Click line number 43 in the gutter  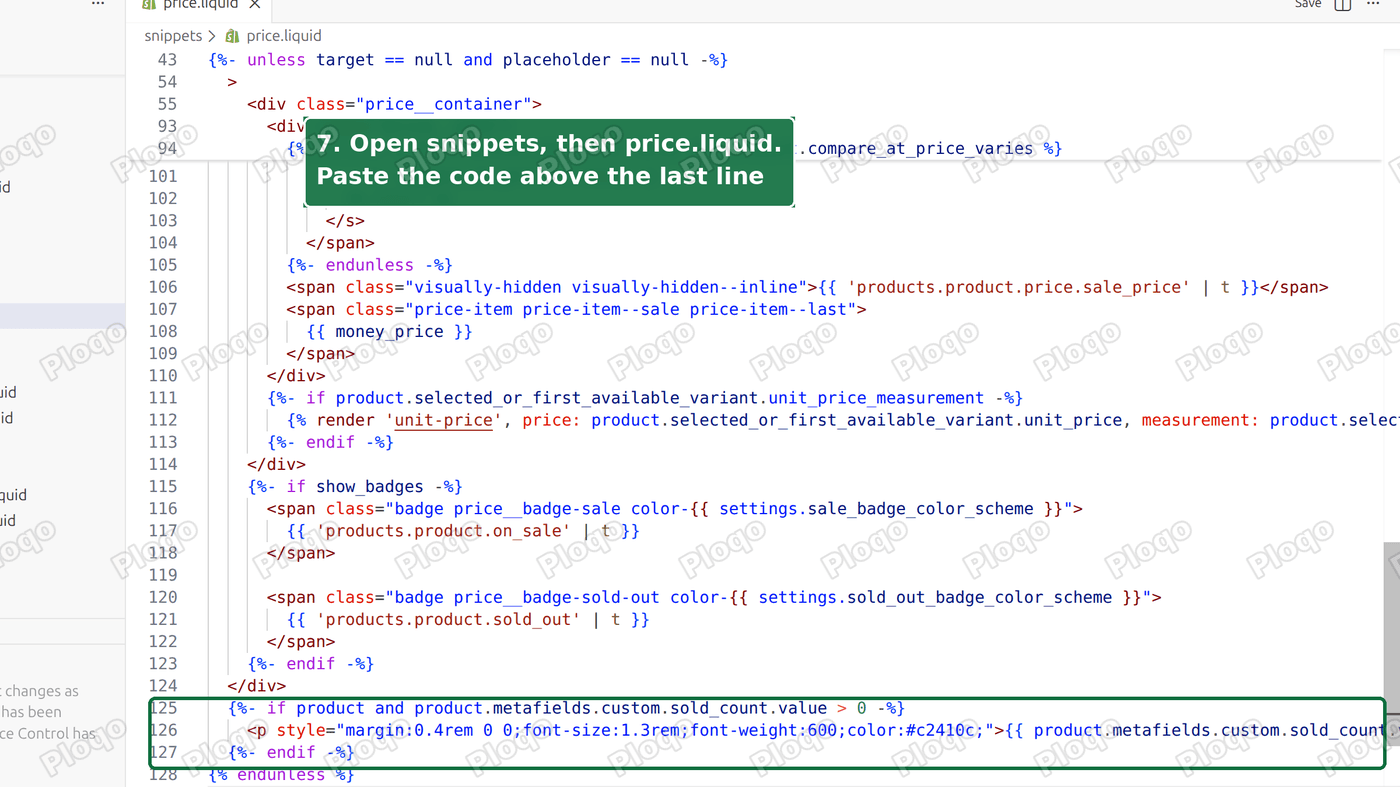[166, 60]
